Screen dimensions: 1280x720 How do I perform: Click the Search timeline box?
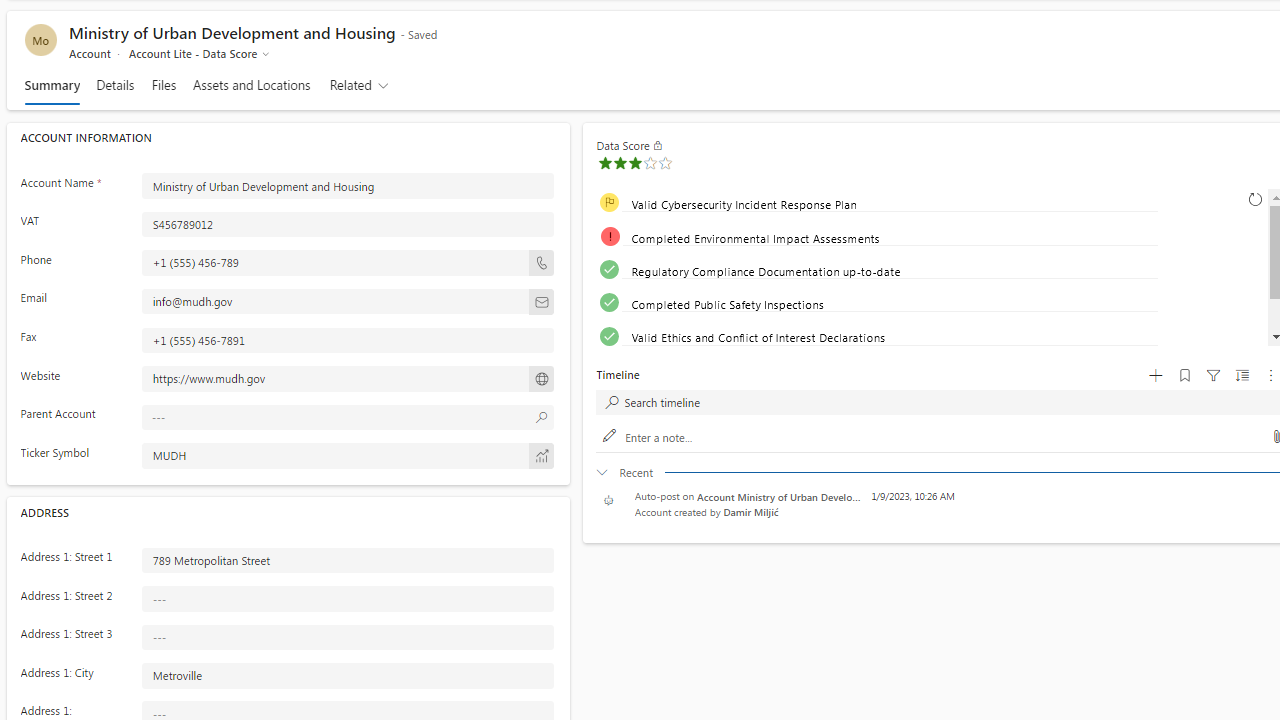(900, 403)
